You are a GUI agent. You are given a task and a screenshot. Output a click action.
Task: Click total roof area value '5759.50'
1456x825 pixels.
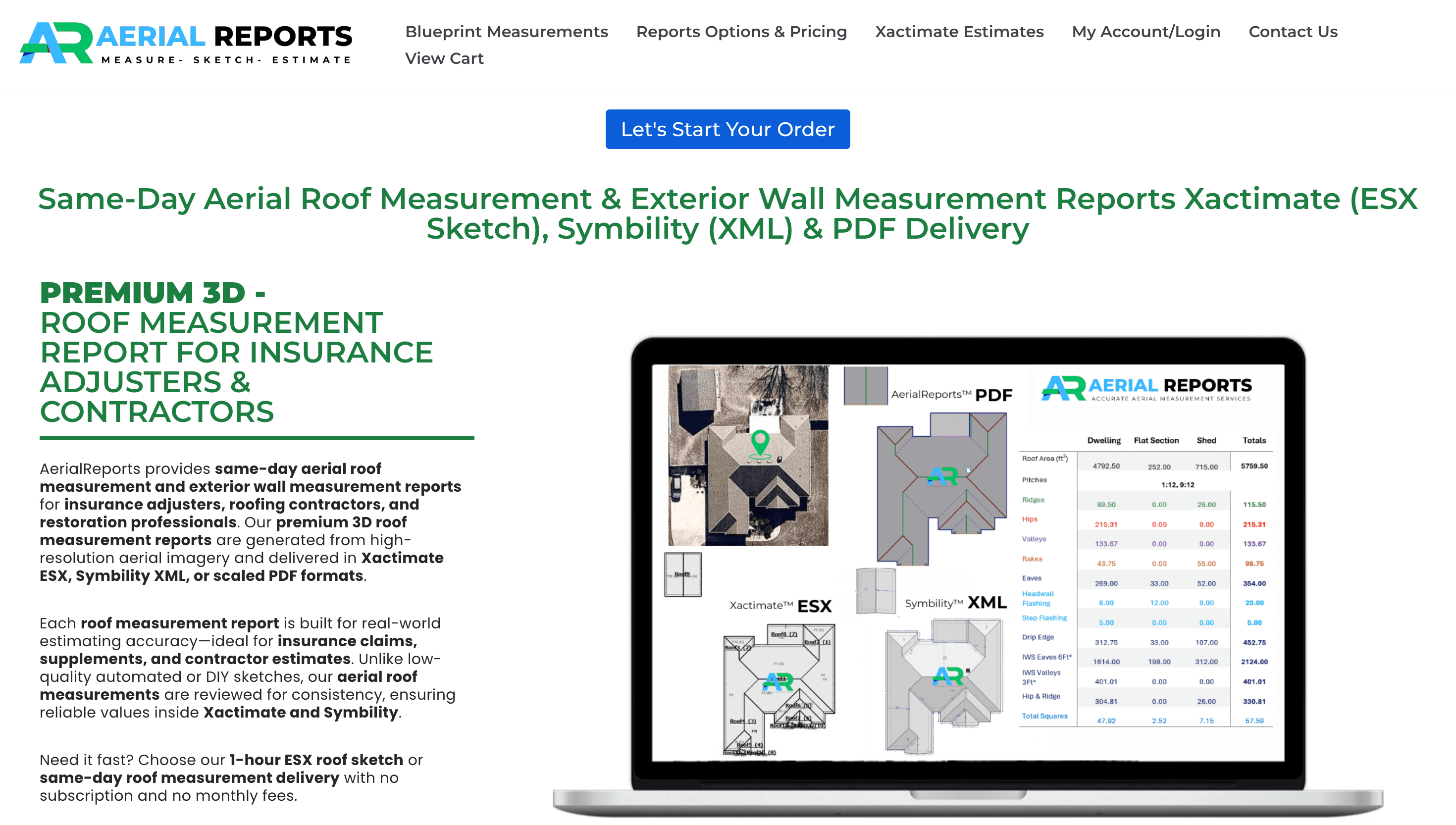click(1254, 466)
